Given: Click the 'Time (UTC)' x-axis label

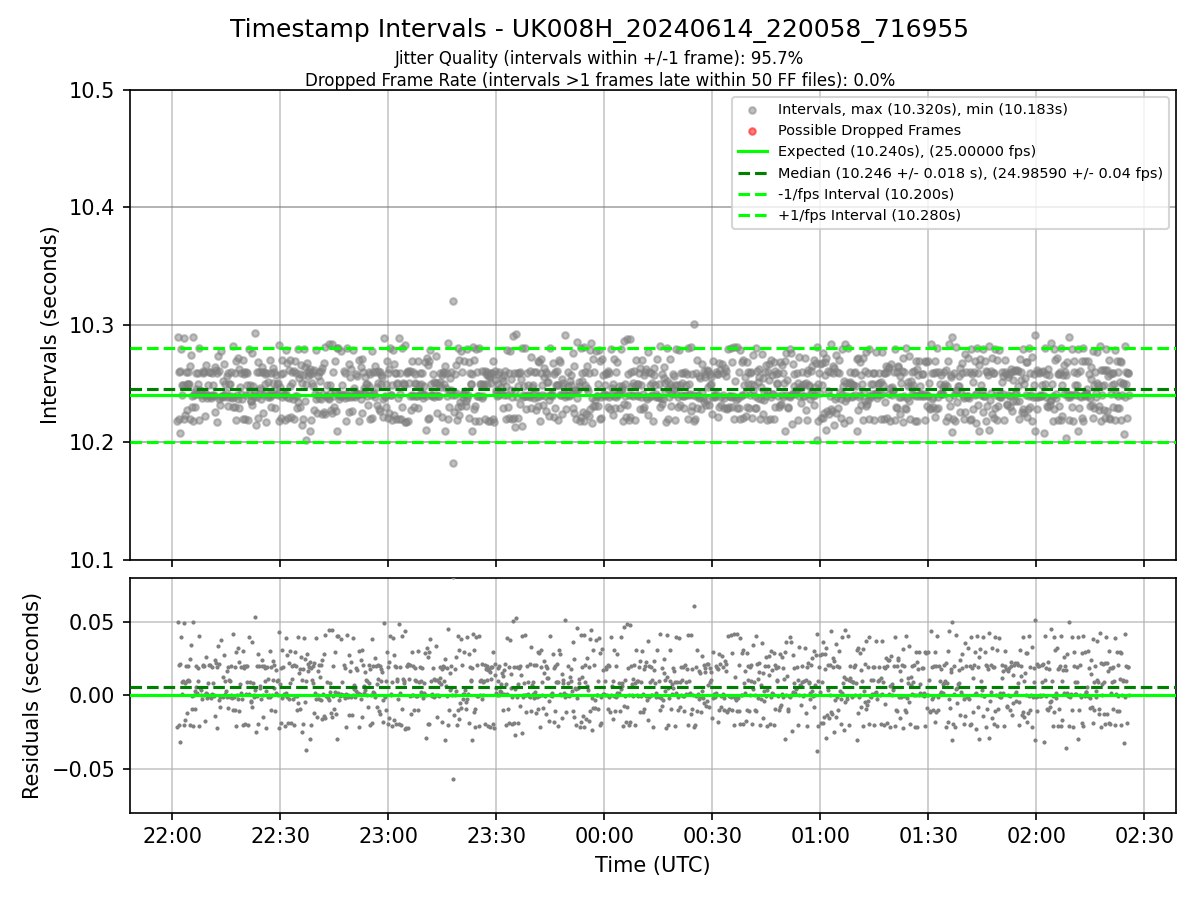Looking at the screenshot, I should click(652, 865).
